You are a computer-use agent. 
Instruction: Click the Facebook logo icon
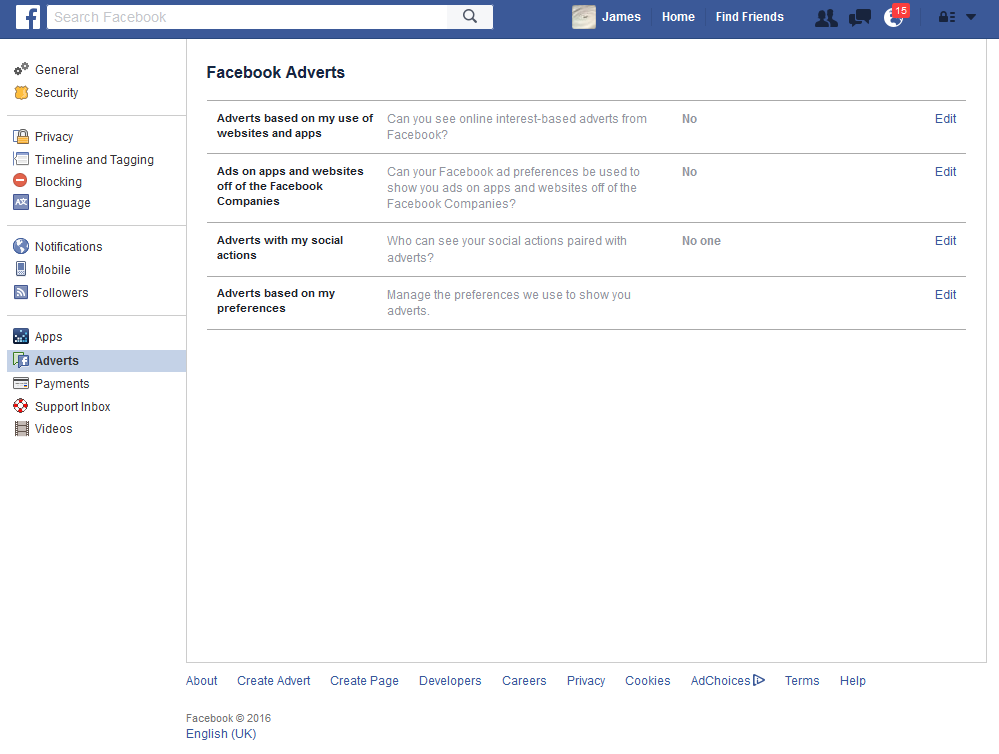(x=26, y=16)
